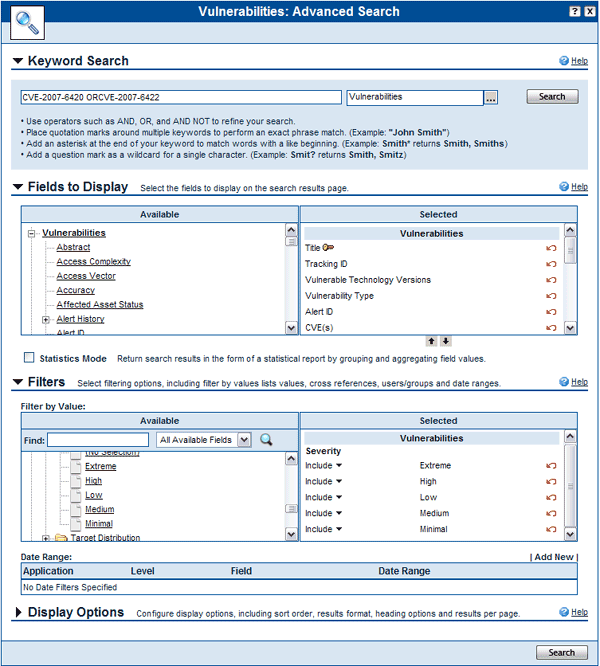This screenshot has width=600, height=666.
Task: Select the Access Vector field
Action: [86, 276]
